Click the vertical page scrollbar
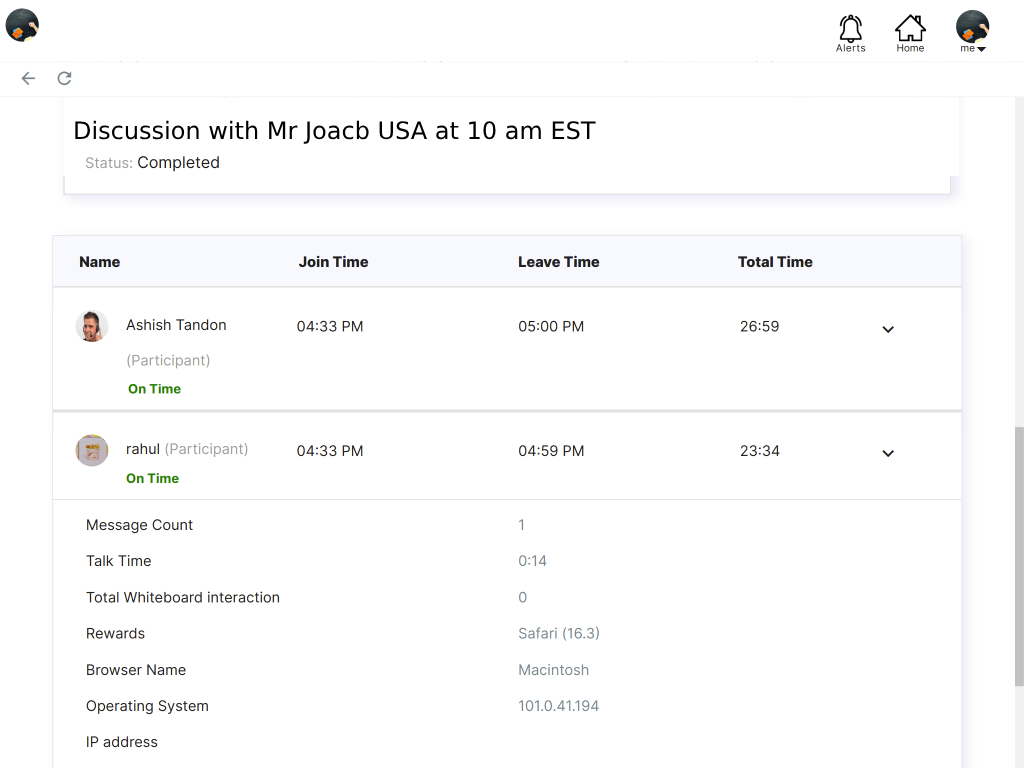This screenshot has height=768, width=1024. (x=1018, y=555)
